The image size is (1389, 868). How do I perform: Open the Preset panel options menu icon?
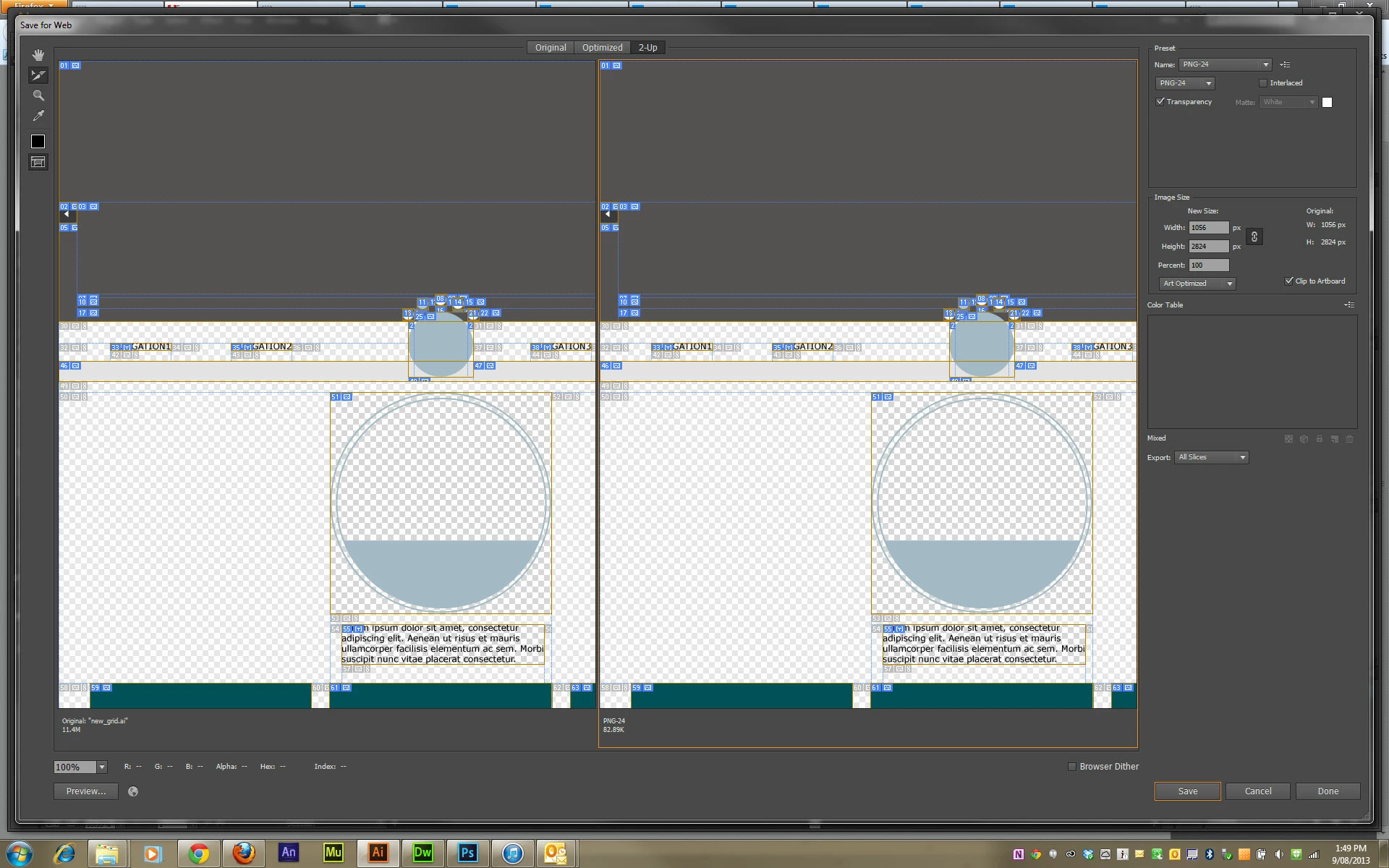[1285, 65]
